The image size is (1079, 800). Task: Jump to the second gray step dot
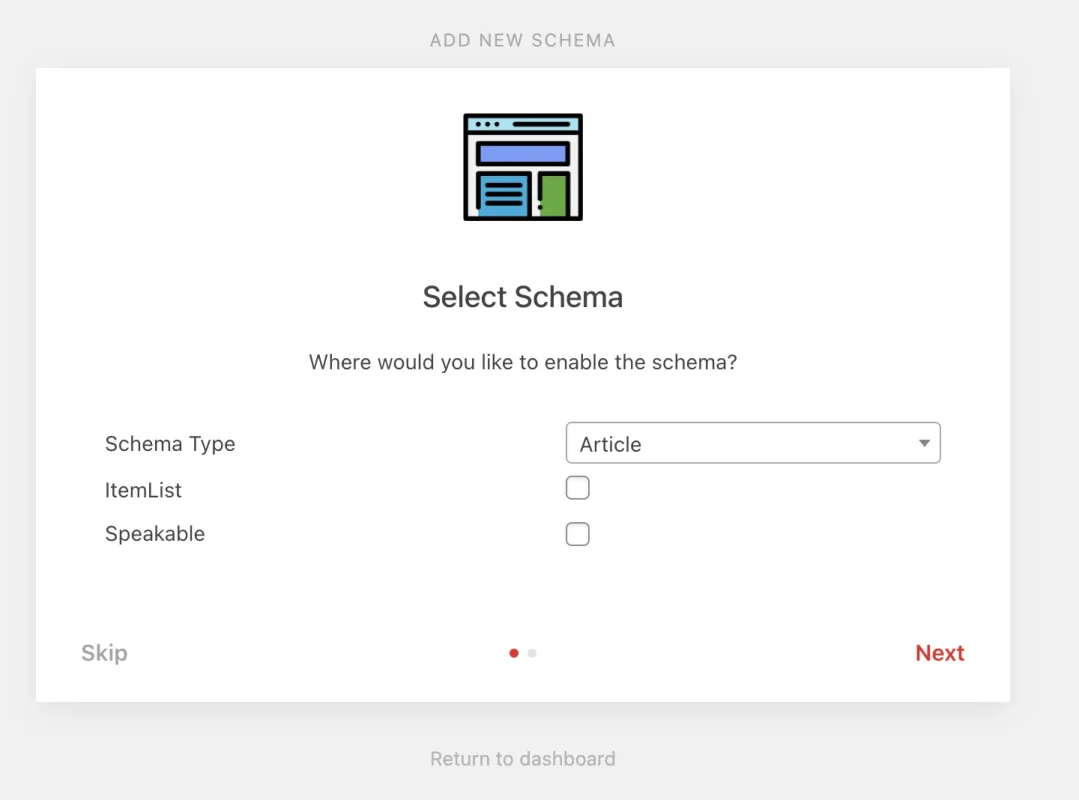point(532,653)
